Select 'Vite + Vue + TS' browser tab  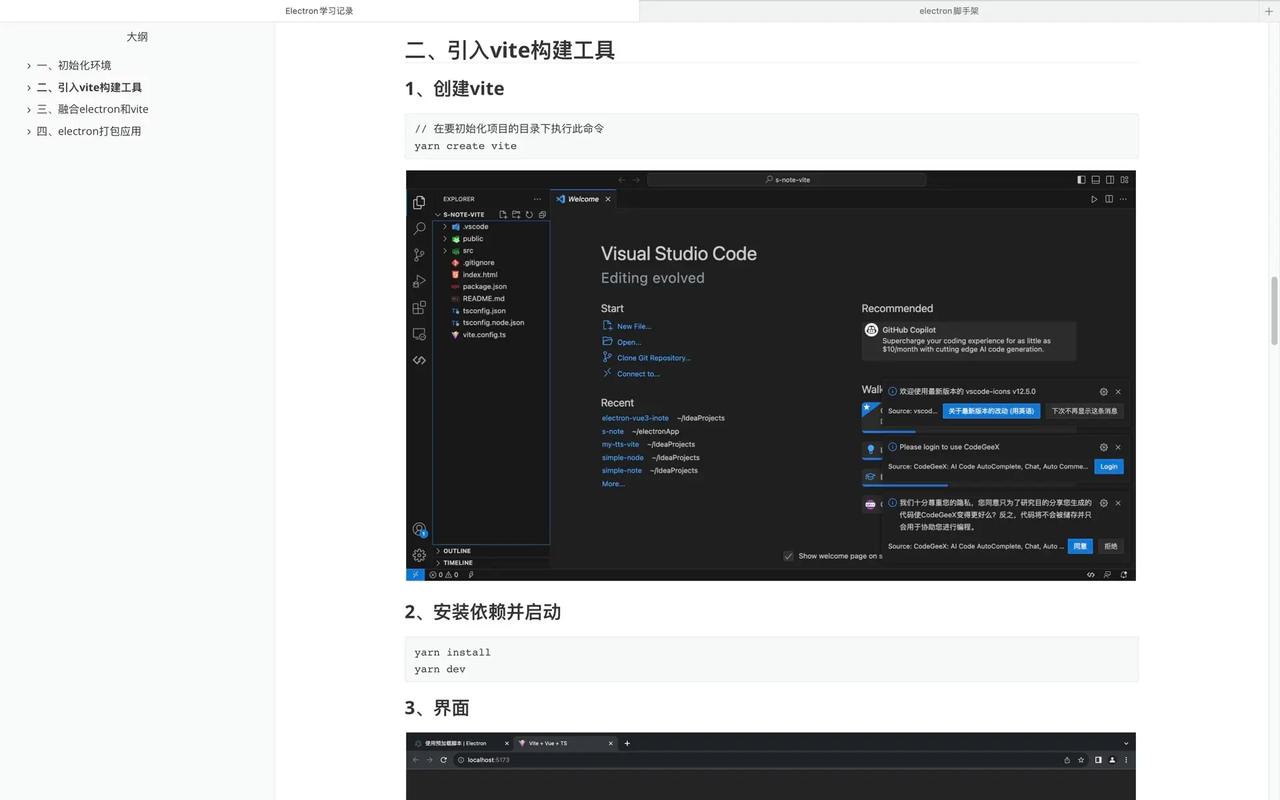point(565,743)
